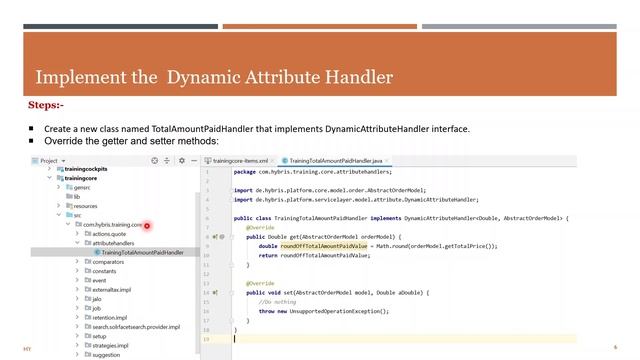Close the TrainingTotalAmountPaidHandler.java tab

click(x=387, y=161)
